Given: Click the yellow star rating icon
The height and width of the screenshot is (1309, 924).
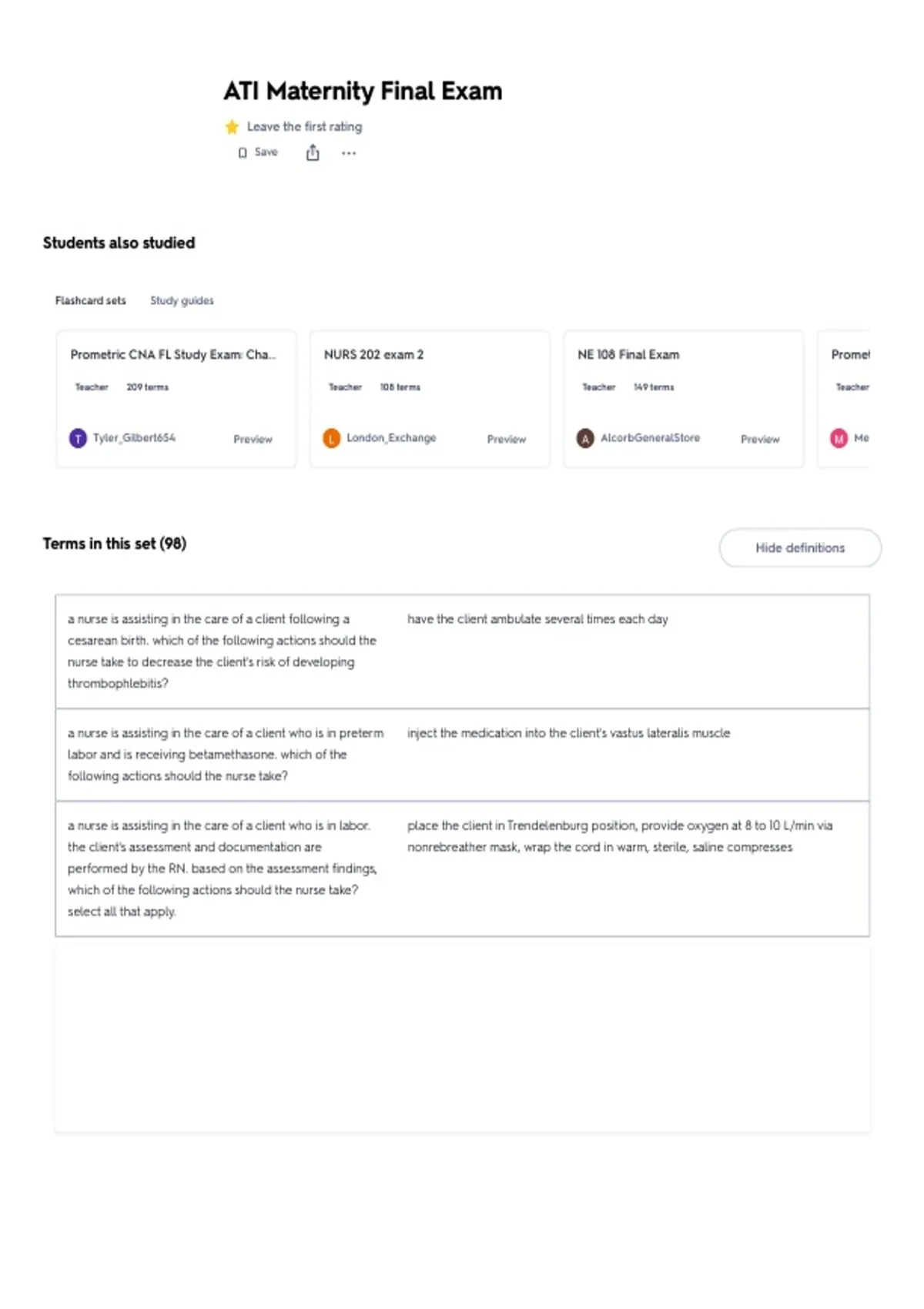Looking at the screenshot, I should (232, 127).
